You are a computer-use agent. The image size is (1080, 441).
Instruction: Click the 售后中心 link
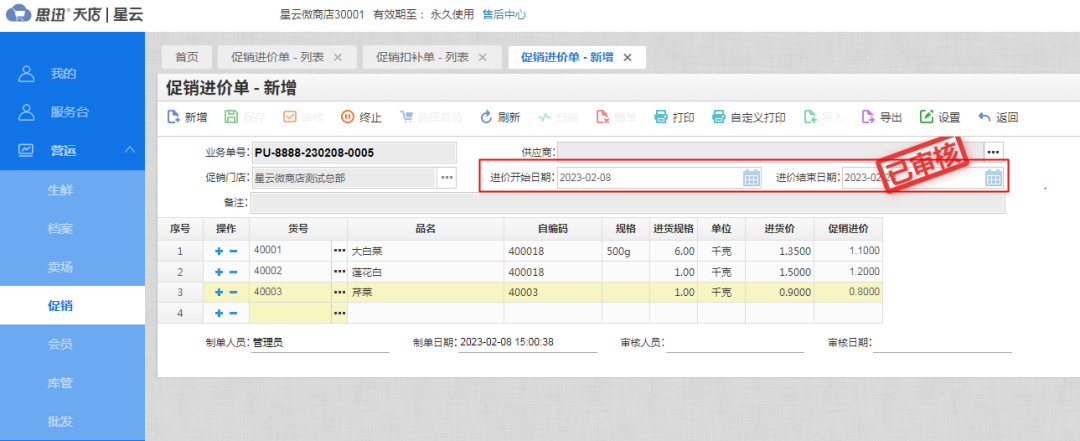pos(504,15)
